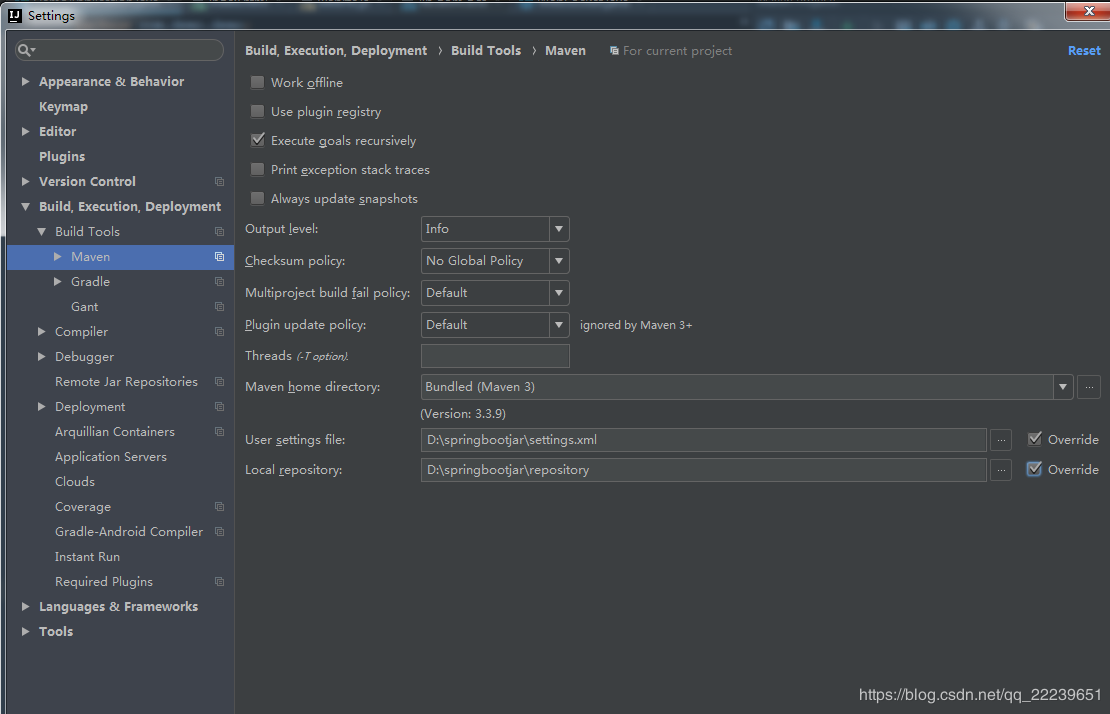Select Application Servers in the settings tree
This screenshot has height=714, width=1110.
(110, 457)
